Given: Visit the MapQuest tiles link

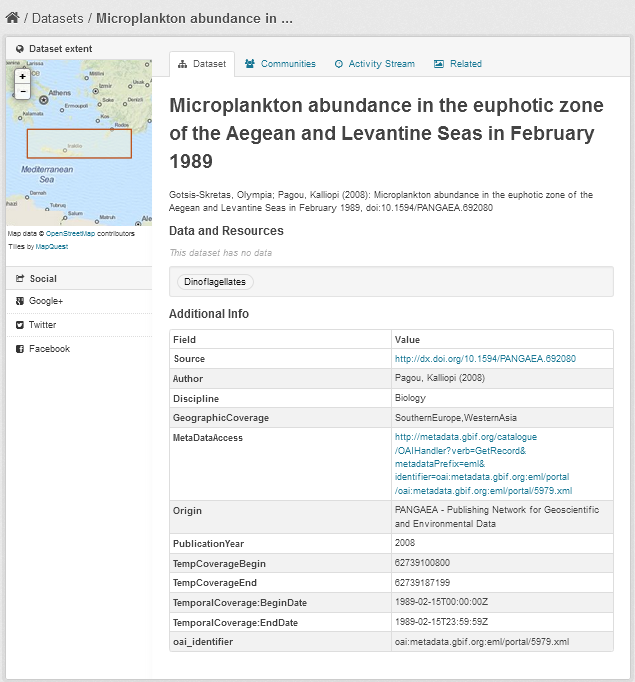Looking at the screenshot, I should click(x=52, y=246).
